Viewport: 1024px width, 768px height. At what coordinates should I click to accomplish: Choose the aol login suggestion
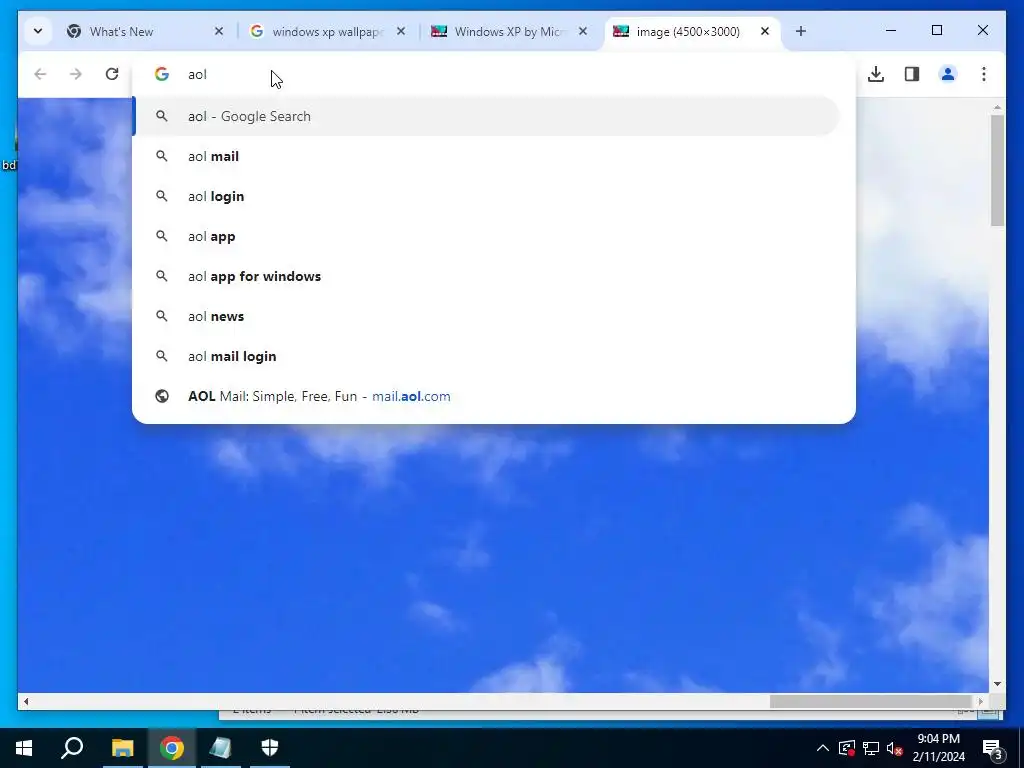[487, 196]
